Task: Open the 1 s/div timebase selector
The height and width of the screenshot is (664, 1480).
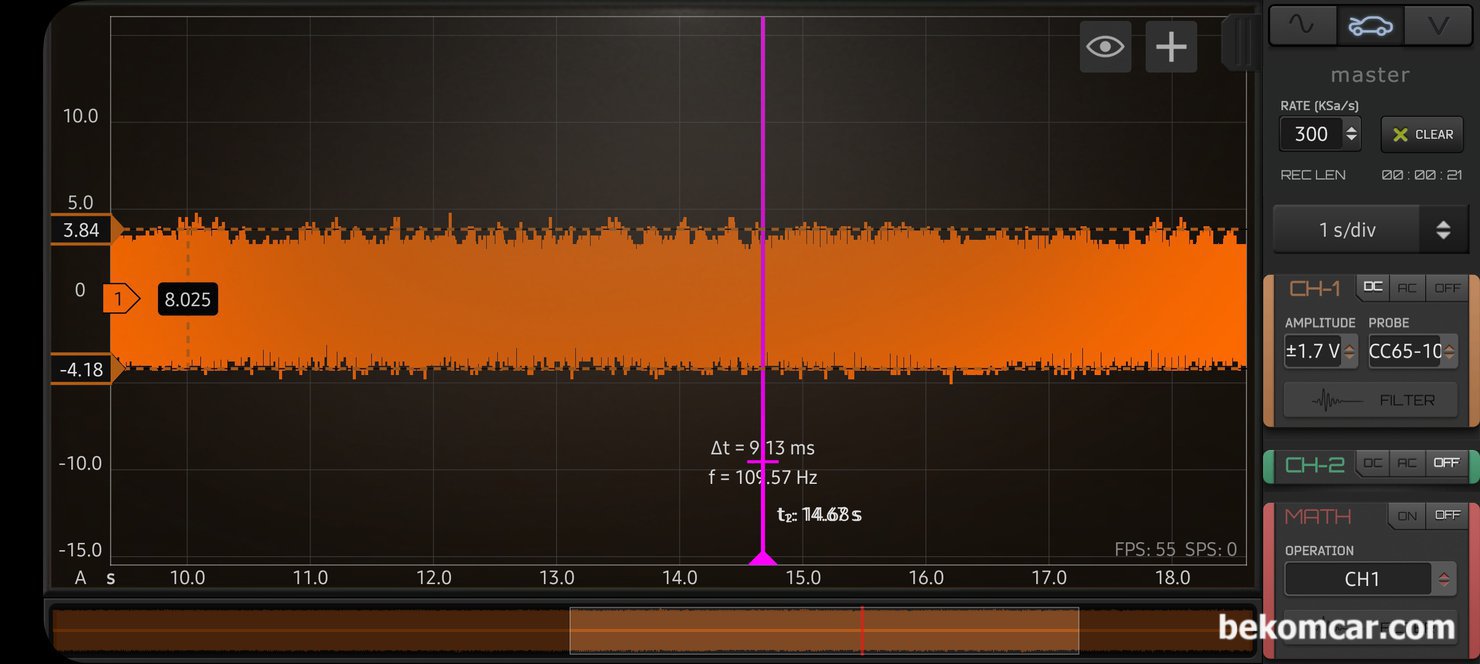Action: coord(1346,230)
